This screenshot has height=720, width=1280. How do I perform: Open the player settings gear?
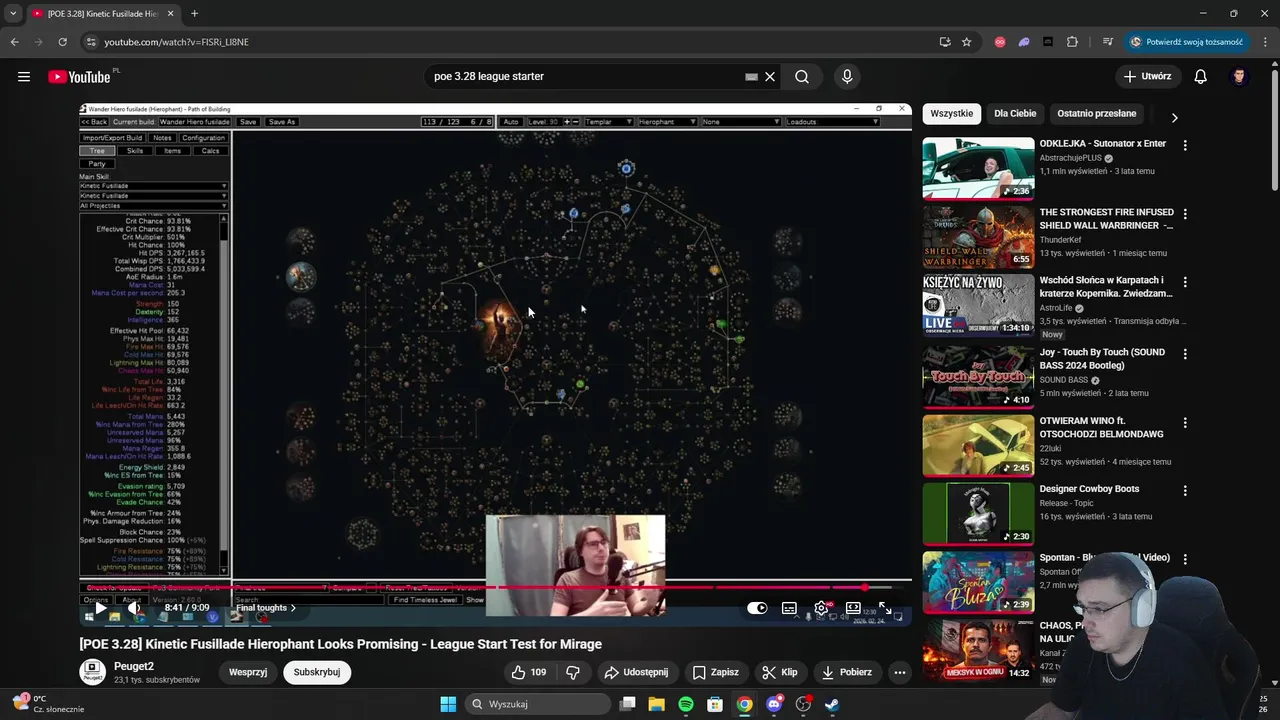pyautogui.click(x=821, y=607)
